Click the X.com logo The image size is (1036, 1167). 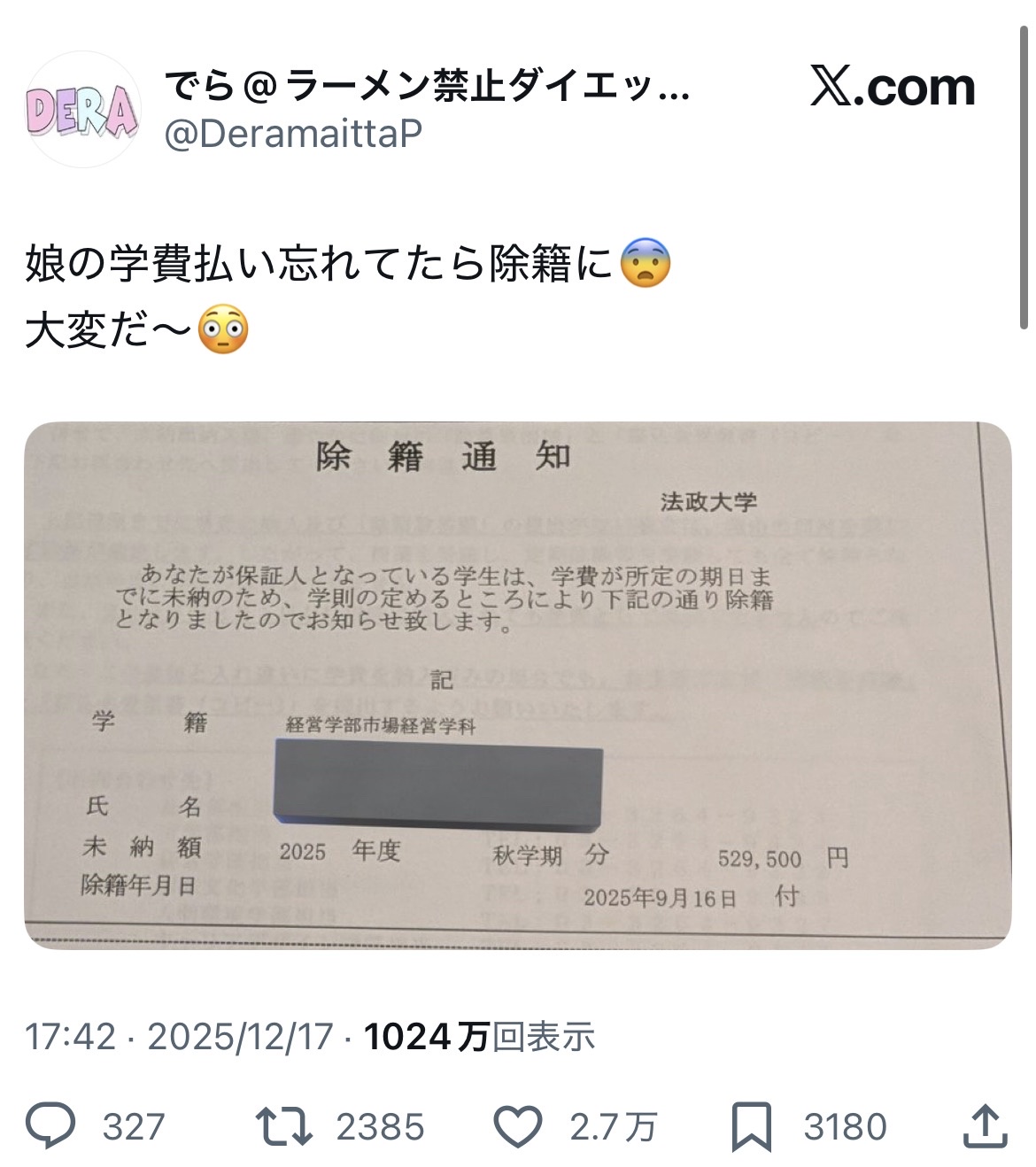(x=893, y=86)
